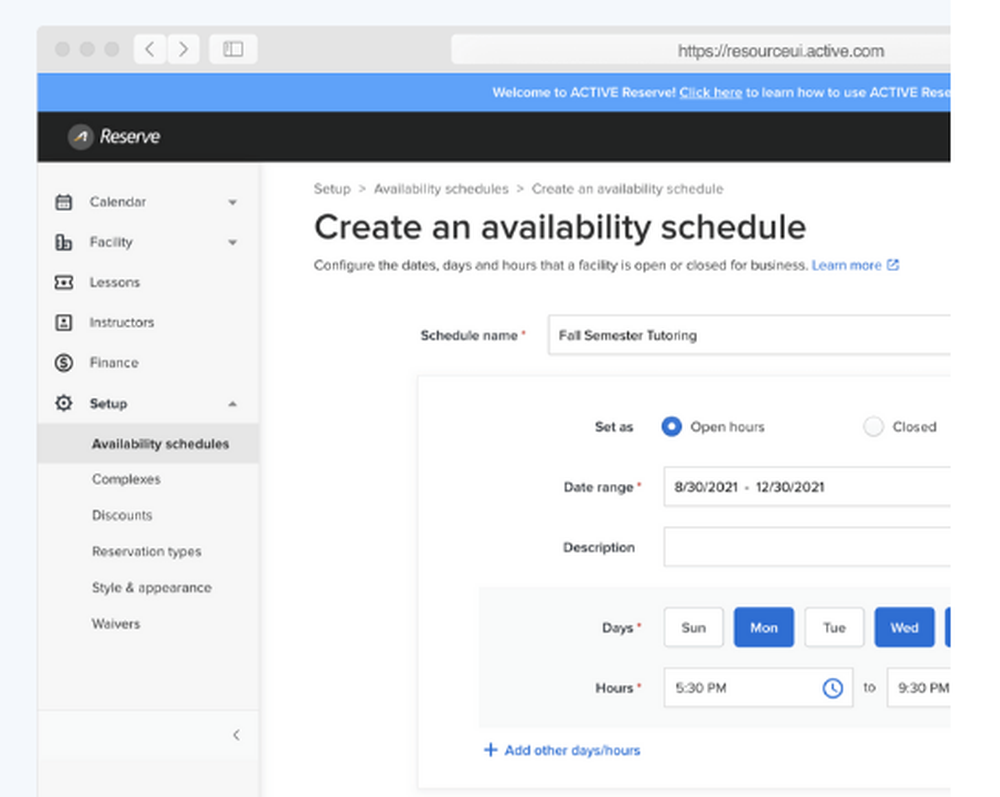Viewport: 1000px width, 797px height.
Task: Collapse the sidebar with the left chevron
Action: [237, 735]
